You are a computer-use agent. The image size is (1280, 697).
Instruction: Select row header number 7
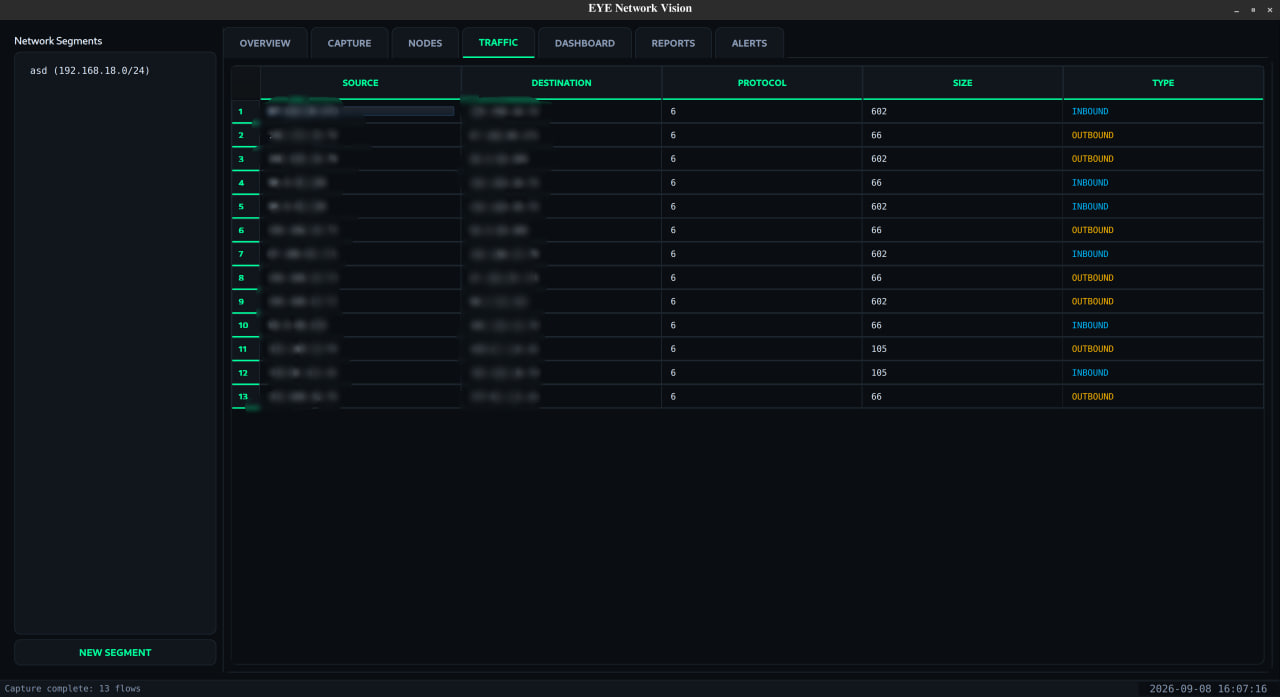245,254
